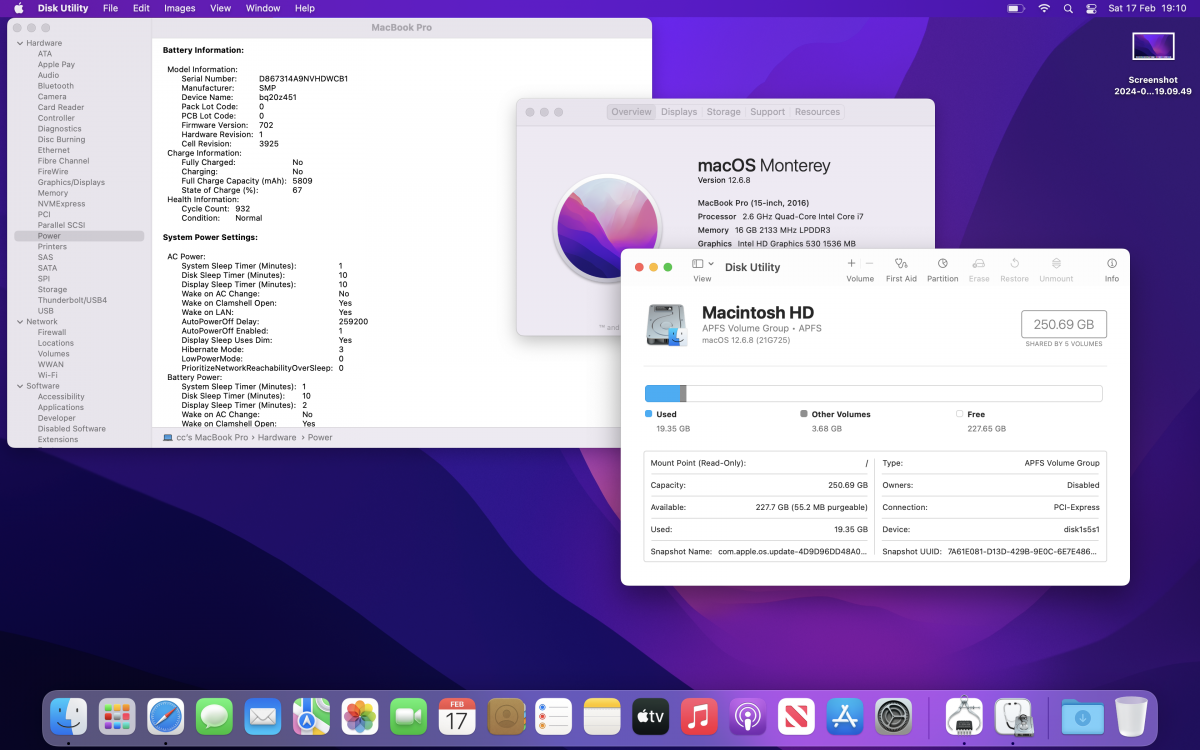Click the Remove Volume minus button in Disk Utility
Image resolution: width=1200 pixels, height=750 pixels.
coord(869,263)
